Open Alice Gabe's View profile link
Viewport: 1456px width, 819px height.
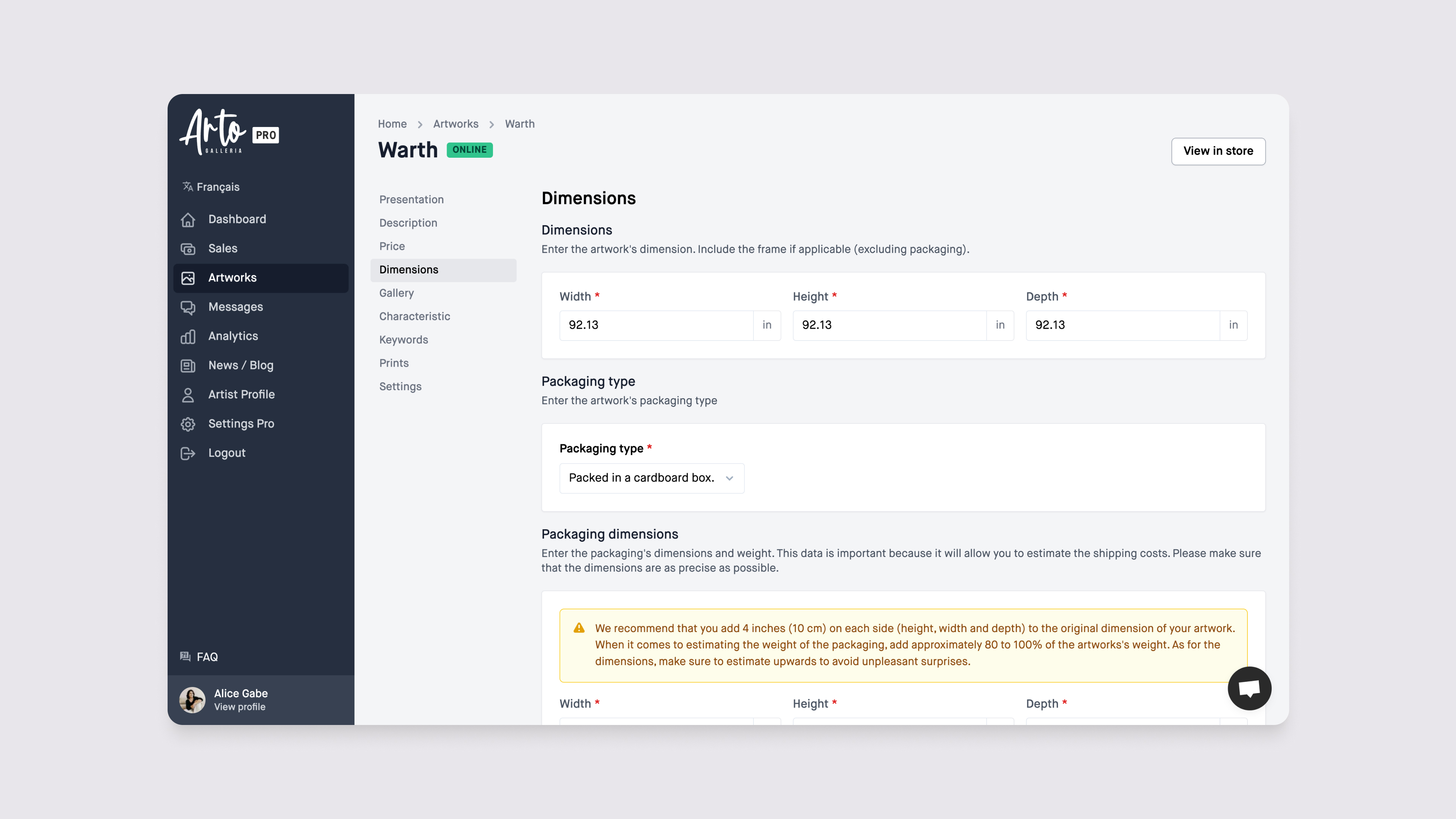coord(240,706)
